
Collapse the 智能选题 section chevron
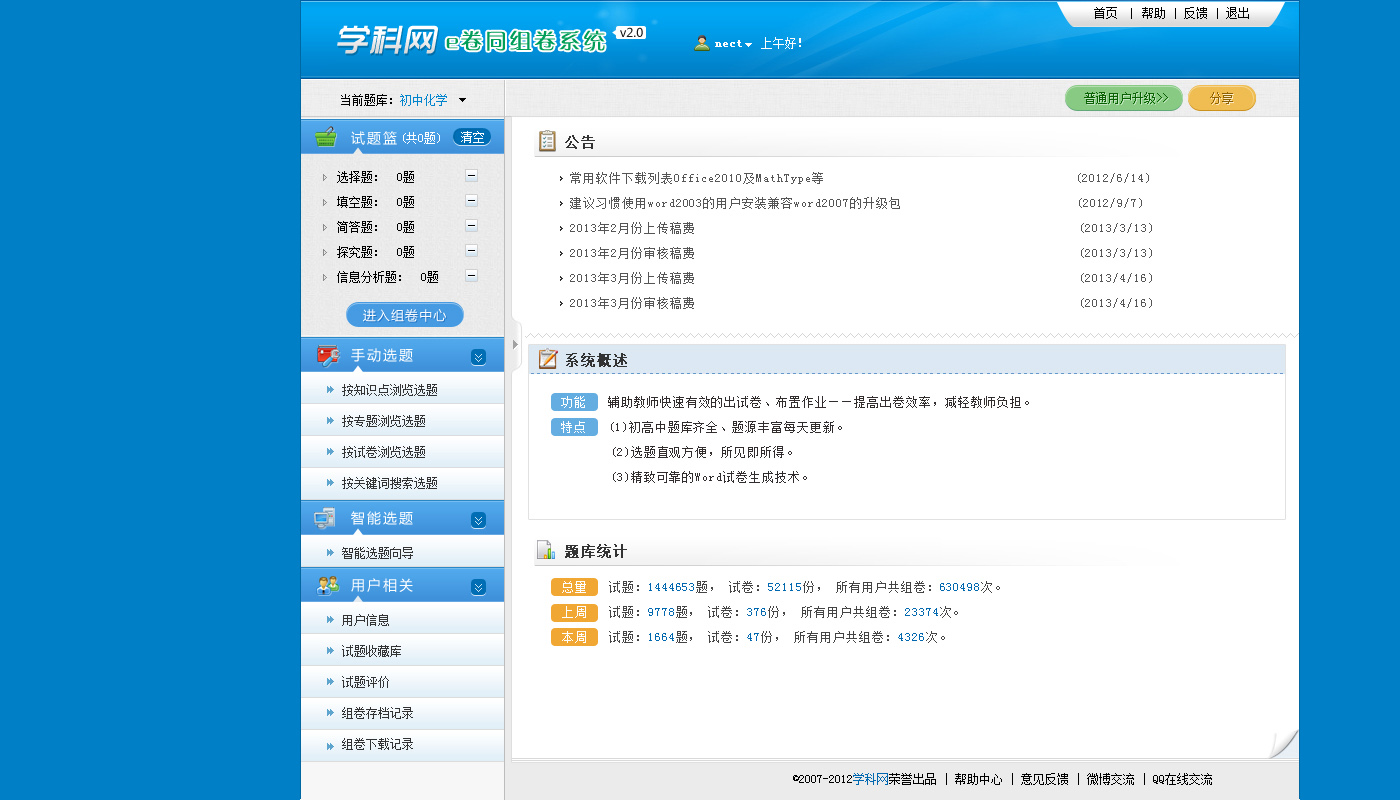(478, 520)
